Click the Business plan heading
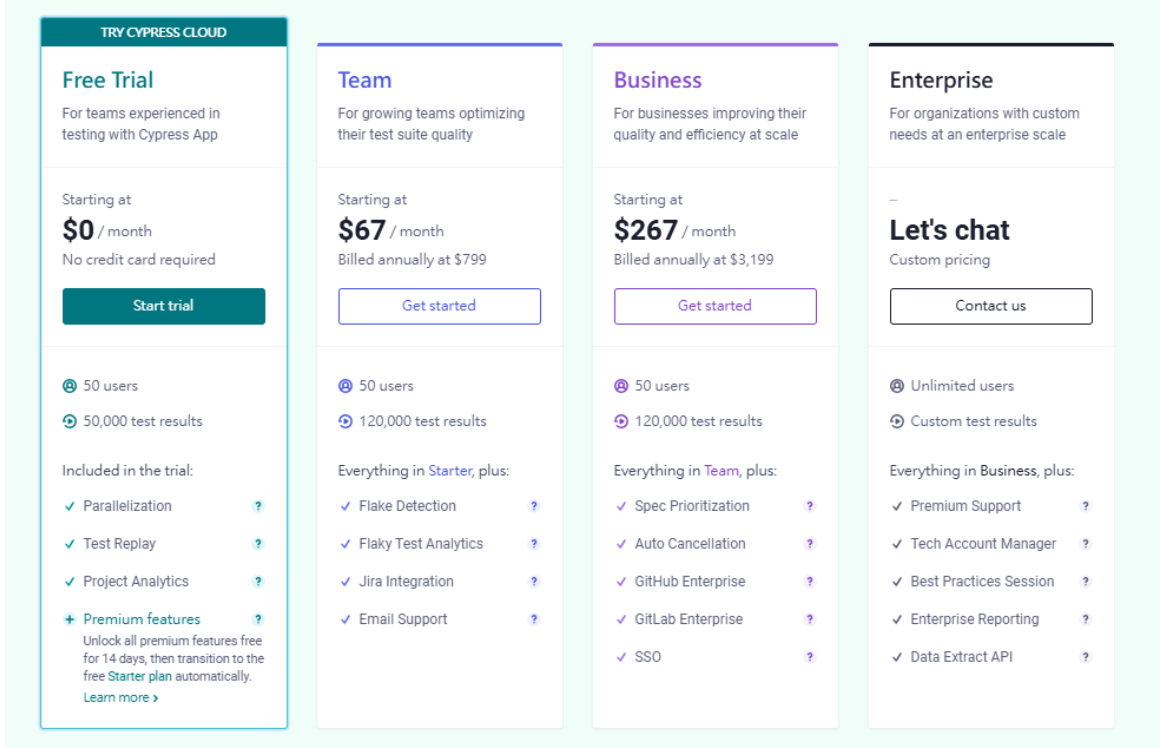The height and width of the screenshot is (748, 1160). pyautogui.click(x=658, y=80)
